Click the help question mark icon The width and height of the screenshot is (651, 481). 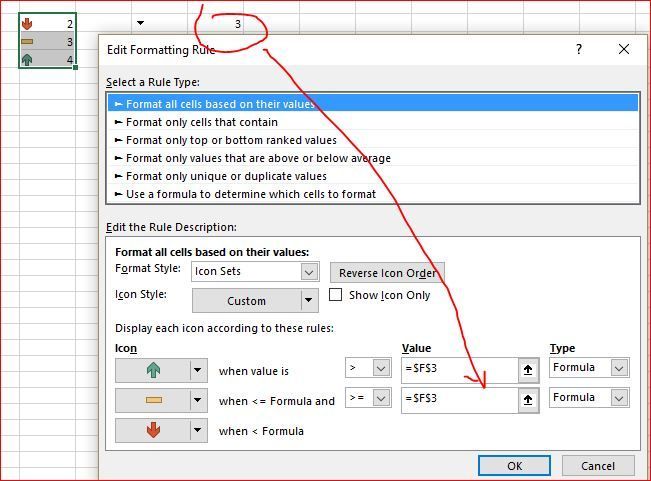click(579, 49)
